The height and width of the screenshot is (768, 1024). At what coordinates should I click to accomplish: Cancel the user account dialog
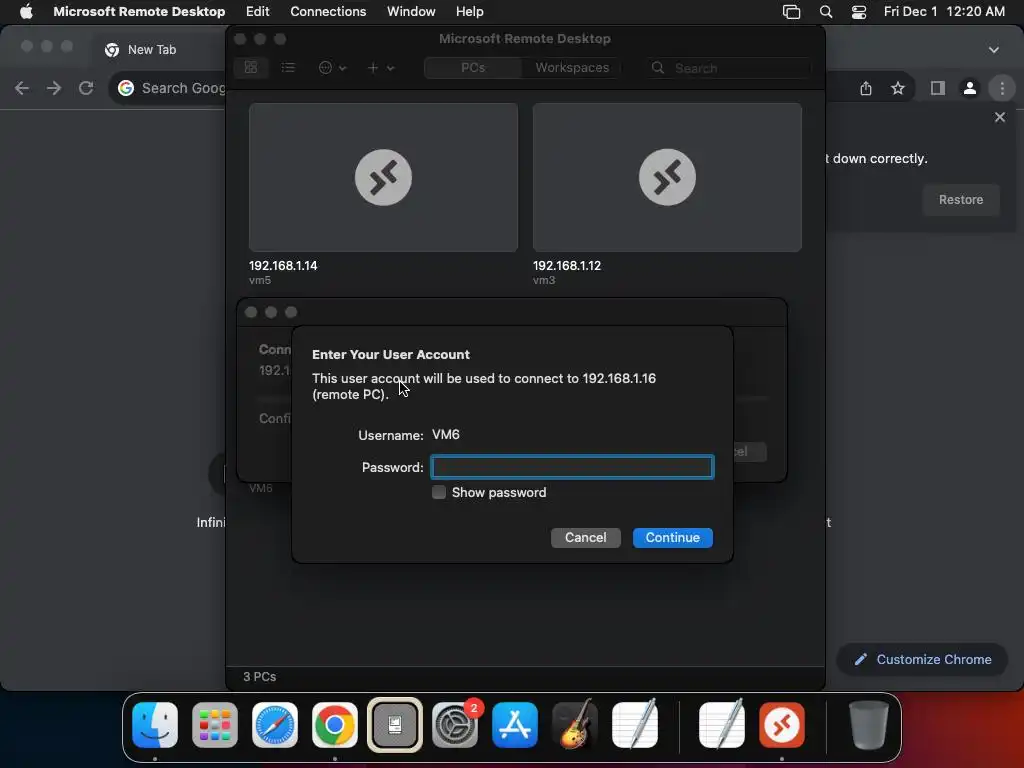tap(585, 537)
